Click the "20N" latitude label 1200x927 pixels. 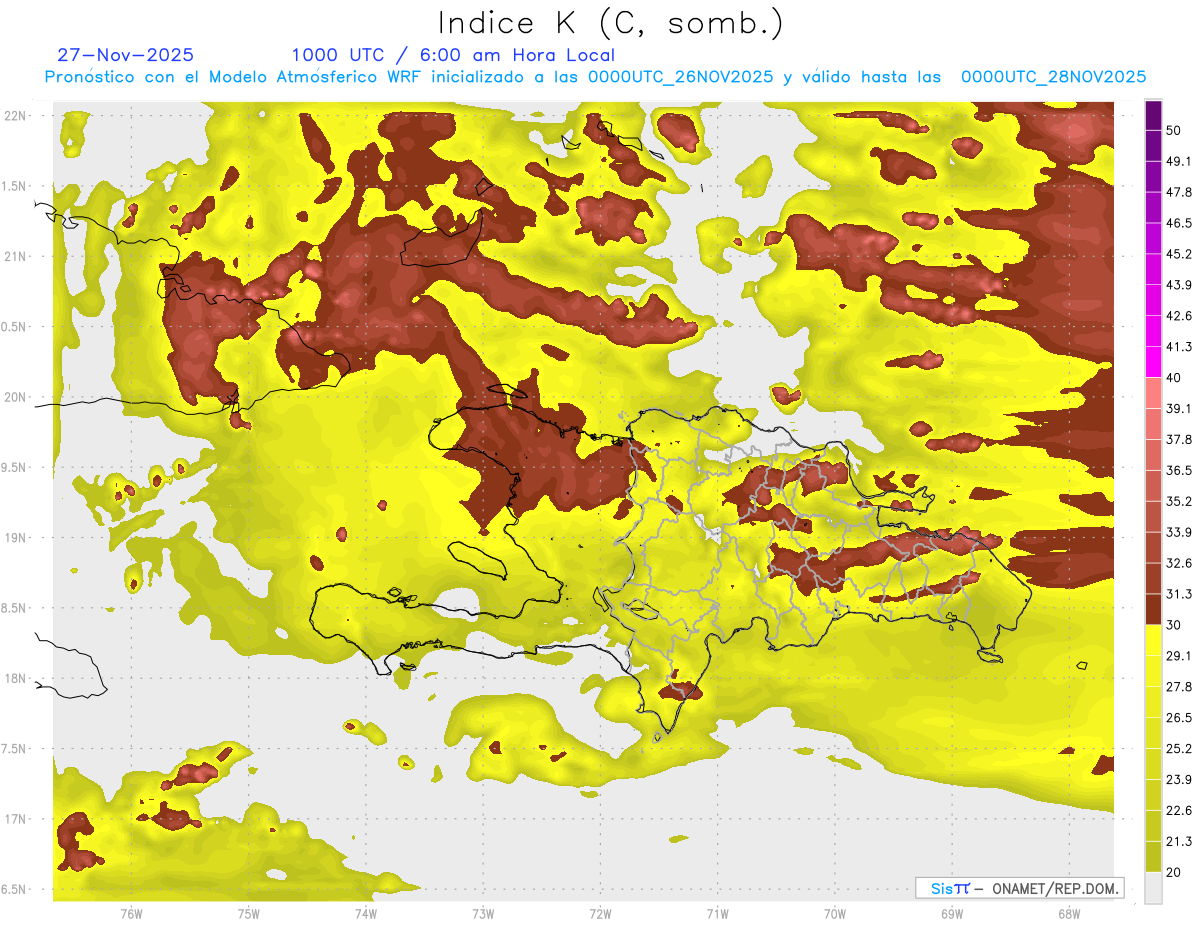tap(16, 397)
